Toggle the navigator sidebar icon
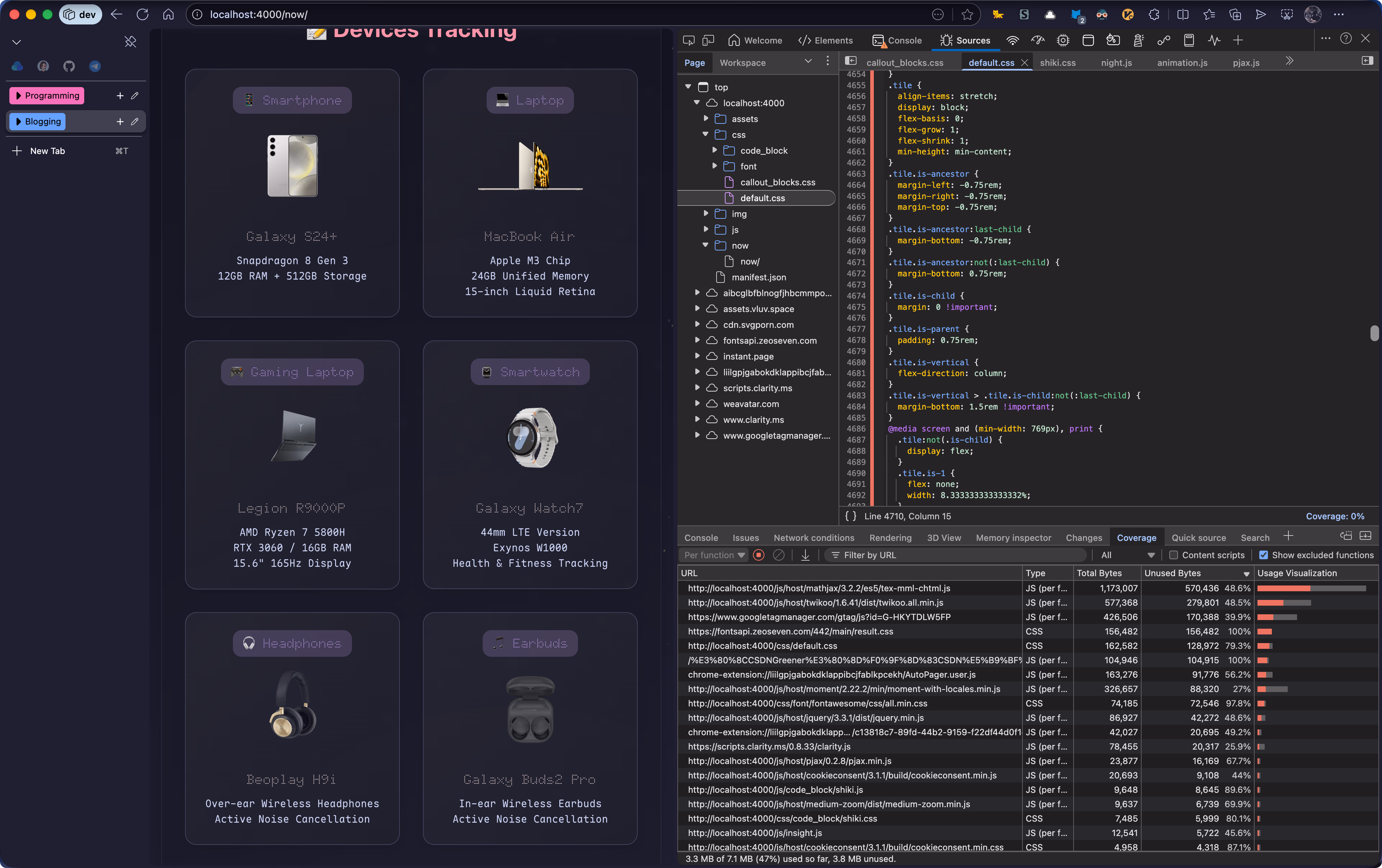Screen dimensions: 1382x868 [851, 61]
